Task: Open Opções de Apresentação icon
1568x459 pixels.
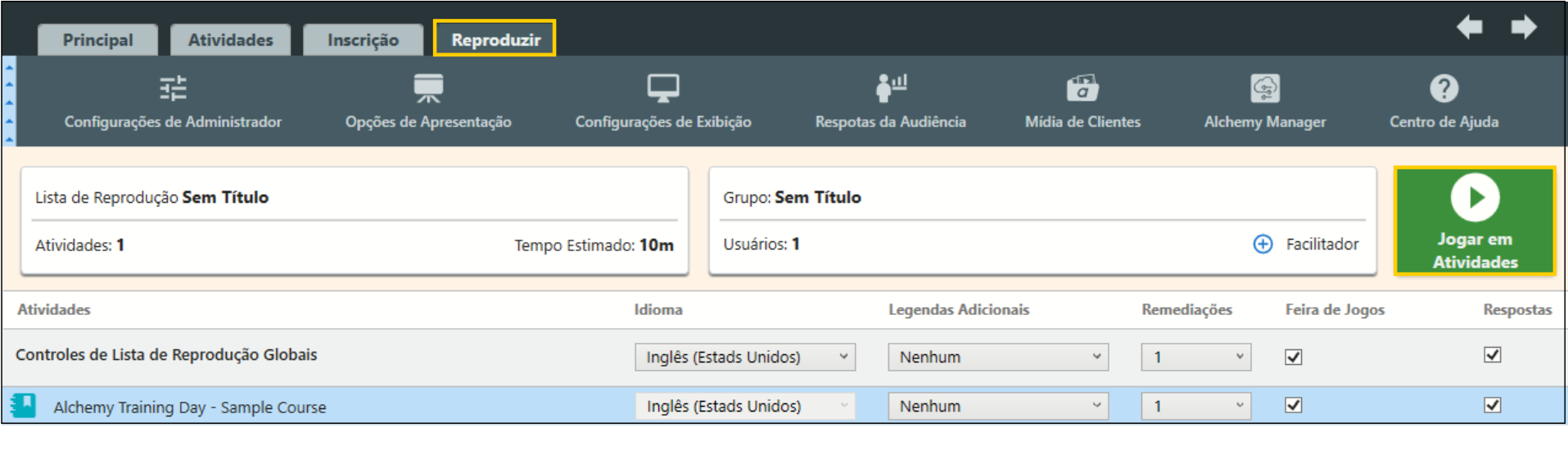Action: click(x=428, y=88)
